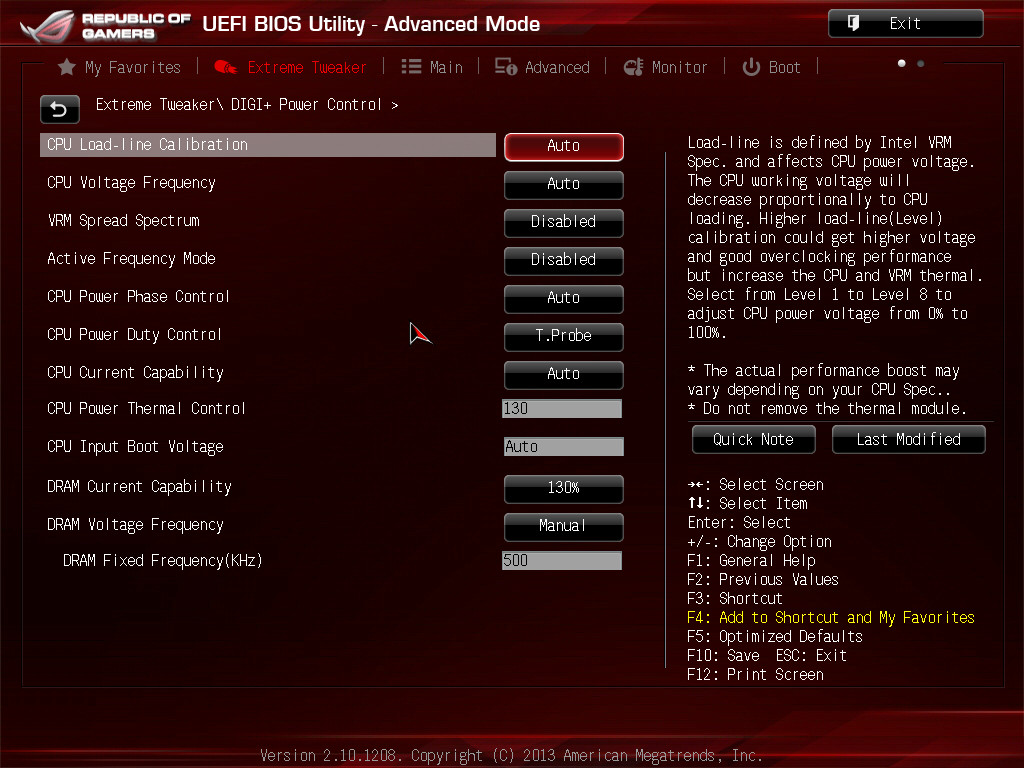Open CPU Power Duty Control T.Probe dropdown
The image size is (1024, 768).
click(x=564, y=336)
